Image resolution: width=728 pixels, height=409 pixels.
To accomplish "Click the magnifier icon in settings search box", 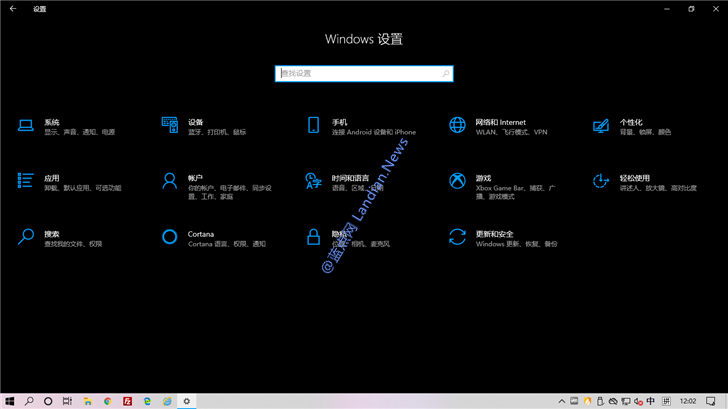I will point(445,73).
